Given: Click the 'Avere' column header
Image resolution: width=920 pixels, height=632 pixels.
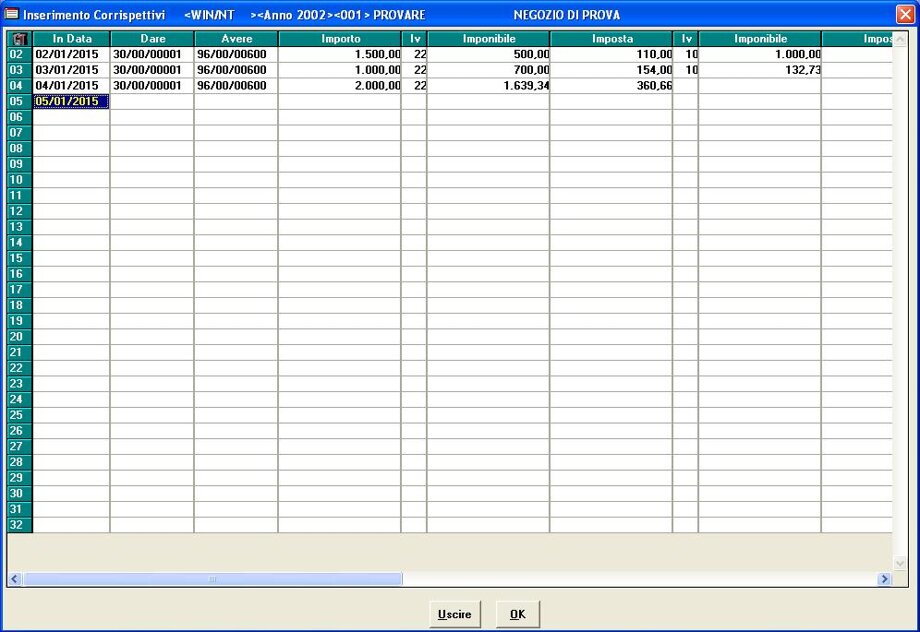Looking at the screenshot, I should (x=236, y=38).
